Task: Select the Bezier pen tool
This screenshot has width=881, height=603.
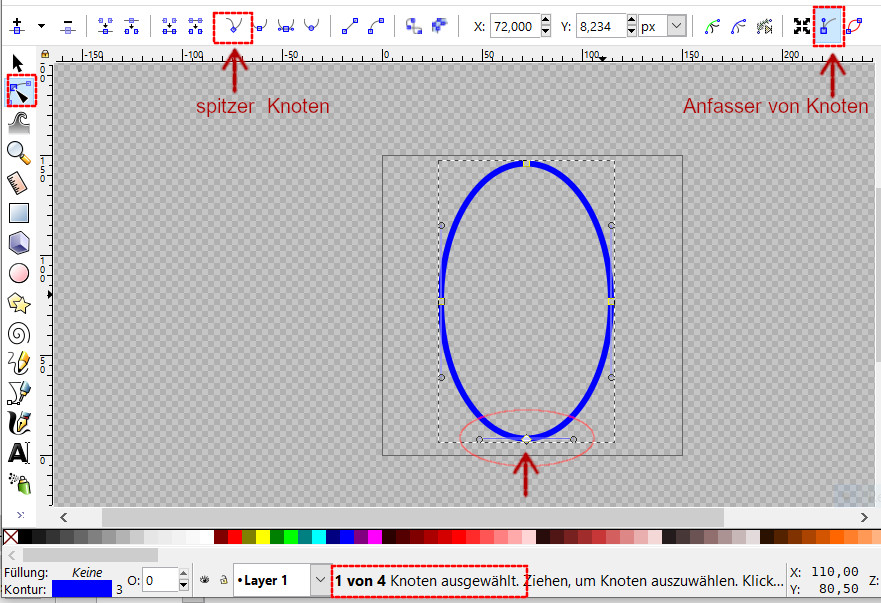Action: click(19, 393)
